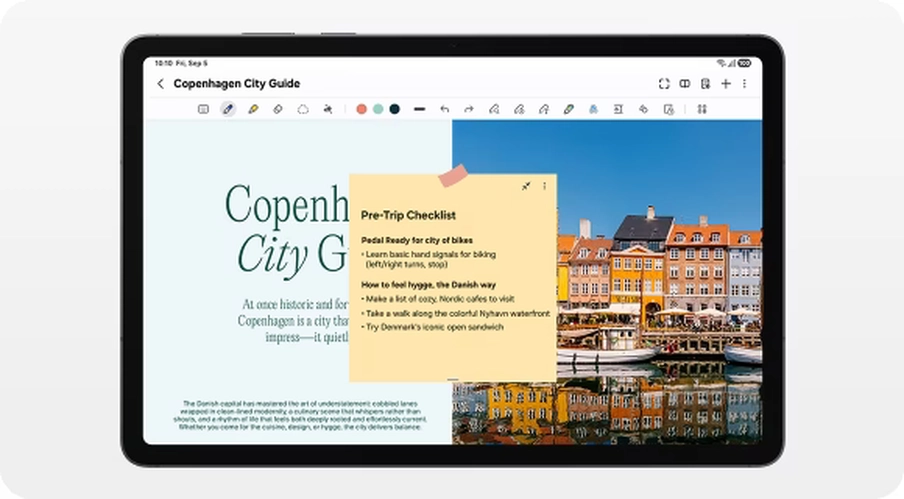Viewport: 904px width, 499px height.
Task: Activate the Lasso selection tool
Action: (303, 109)
